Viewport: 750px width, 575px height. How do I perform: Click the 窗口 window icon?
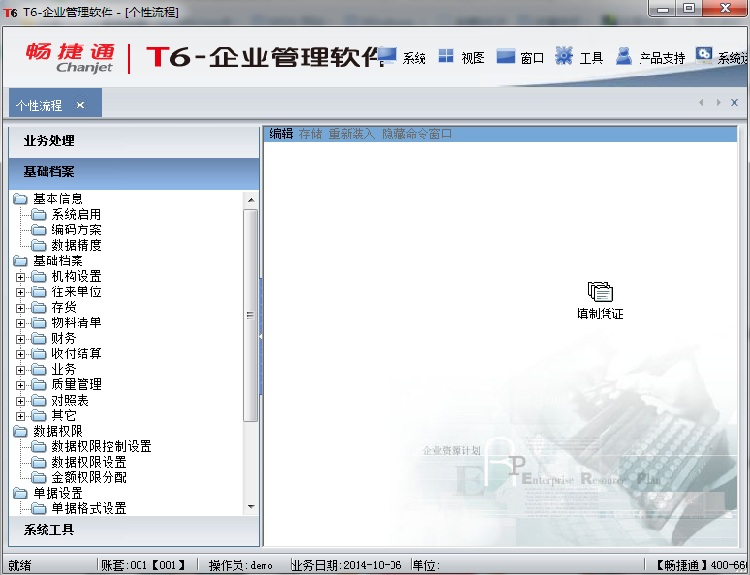506,56
